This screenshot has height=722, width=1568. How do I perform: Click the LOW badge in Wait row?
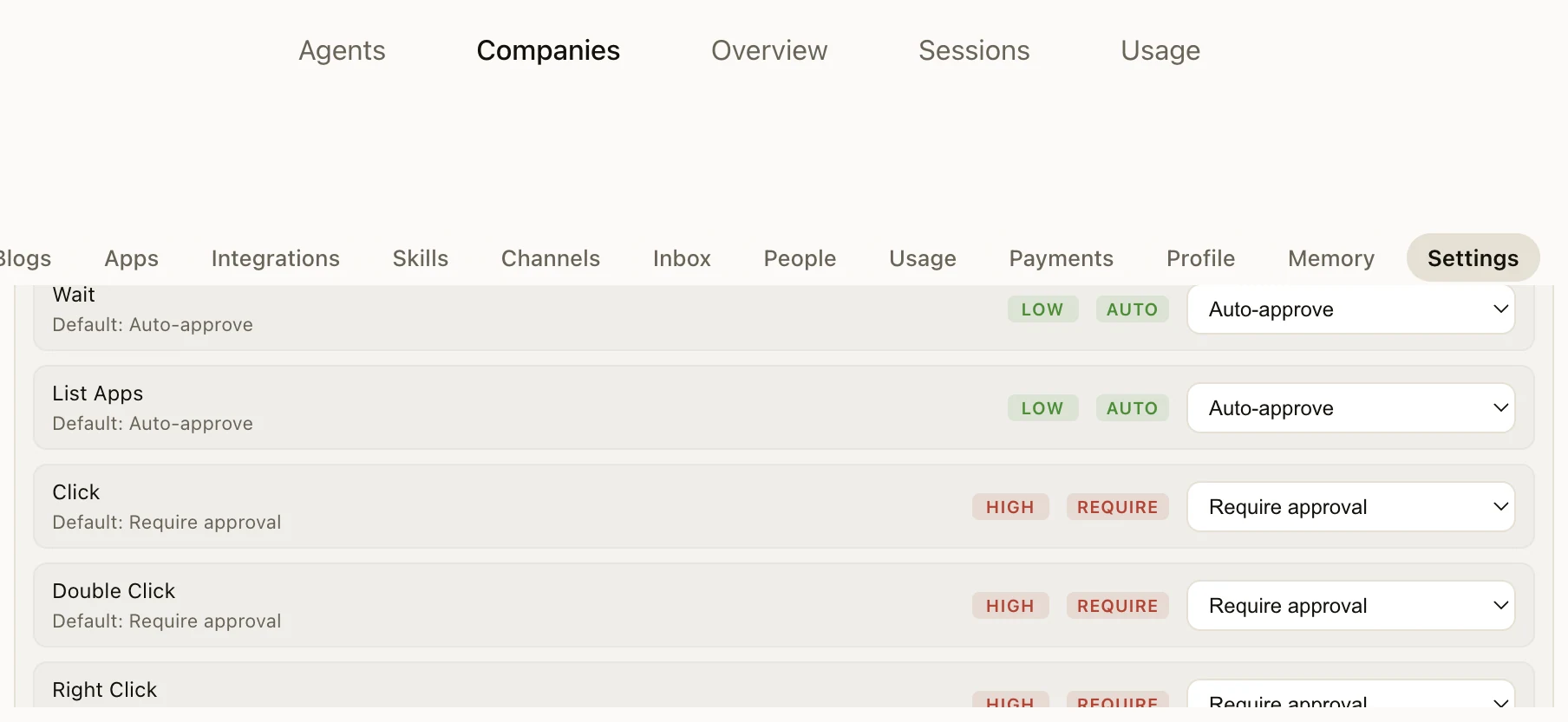1042,309
